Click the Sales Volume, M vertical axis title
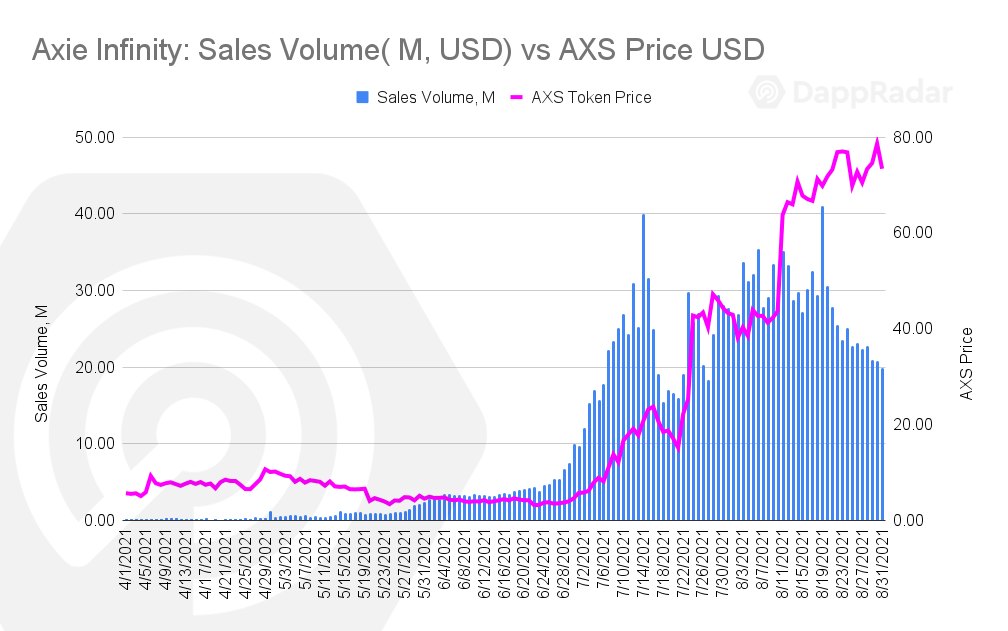The width and height of the screenshot is (1008, 631). point(42,364)
